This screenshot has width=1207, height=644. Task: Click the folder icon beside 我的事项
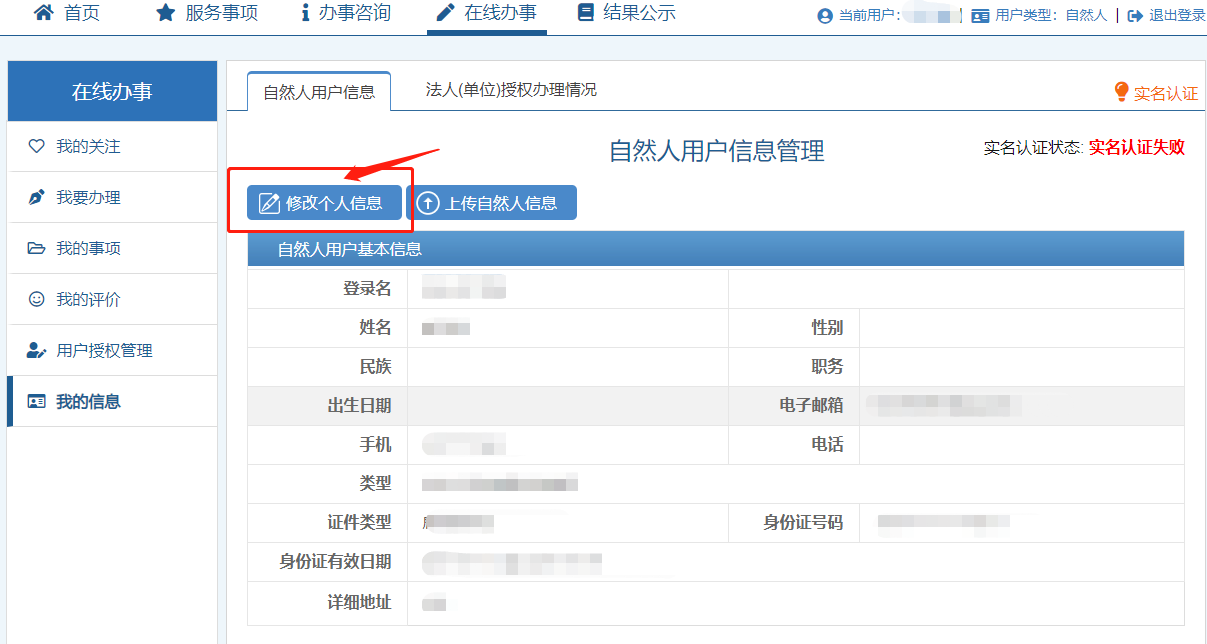click(37, 249)
